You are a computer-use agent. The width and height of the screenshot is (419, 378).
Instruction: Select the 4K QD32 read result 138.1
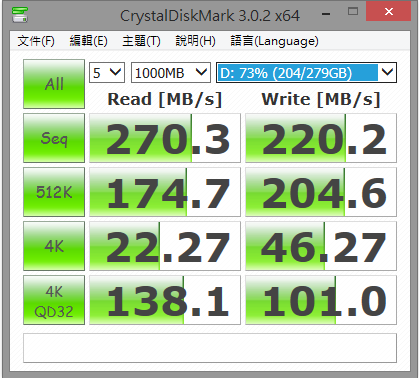pyautogui.click(x=165, y=300)
